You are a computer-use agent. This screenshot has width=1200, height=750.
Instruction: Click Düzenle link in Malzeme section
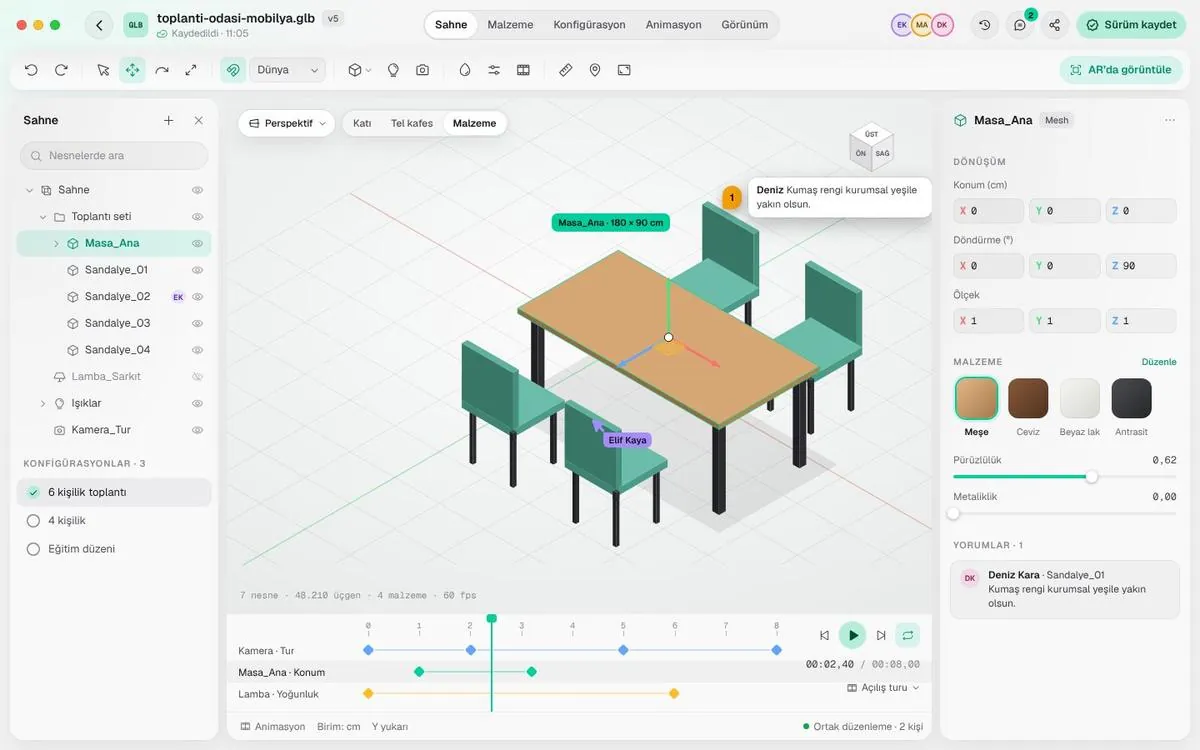pyautogui.click(x=1159, y=362)
